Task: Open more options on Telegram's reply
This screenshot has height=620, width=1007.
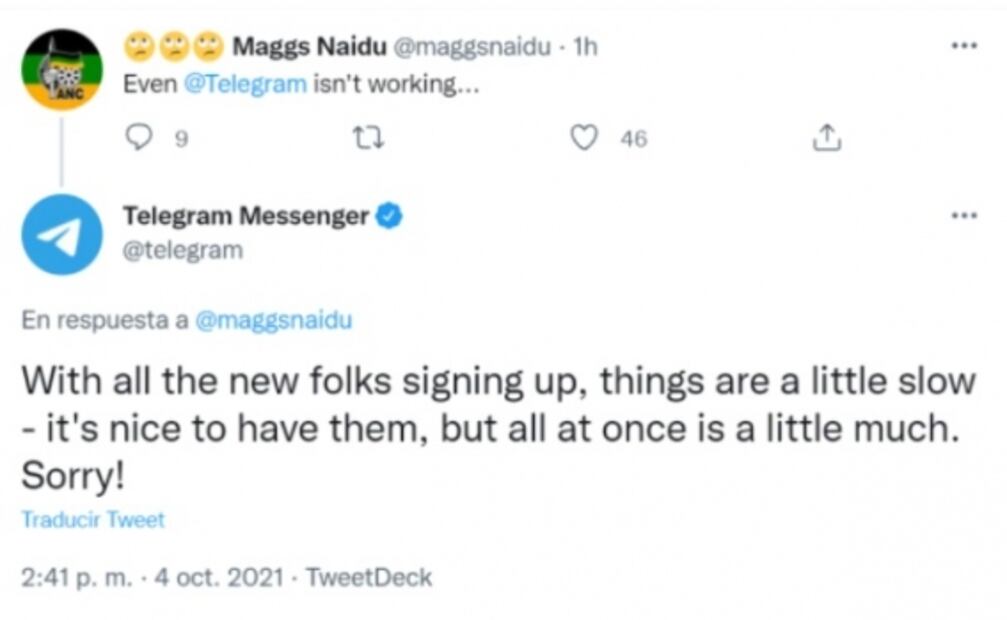Action: (964, 215)
